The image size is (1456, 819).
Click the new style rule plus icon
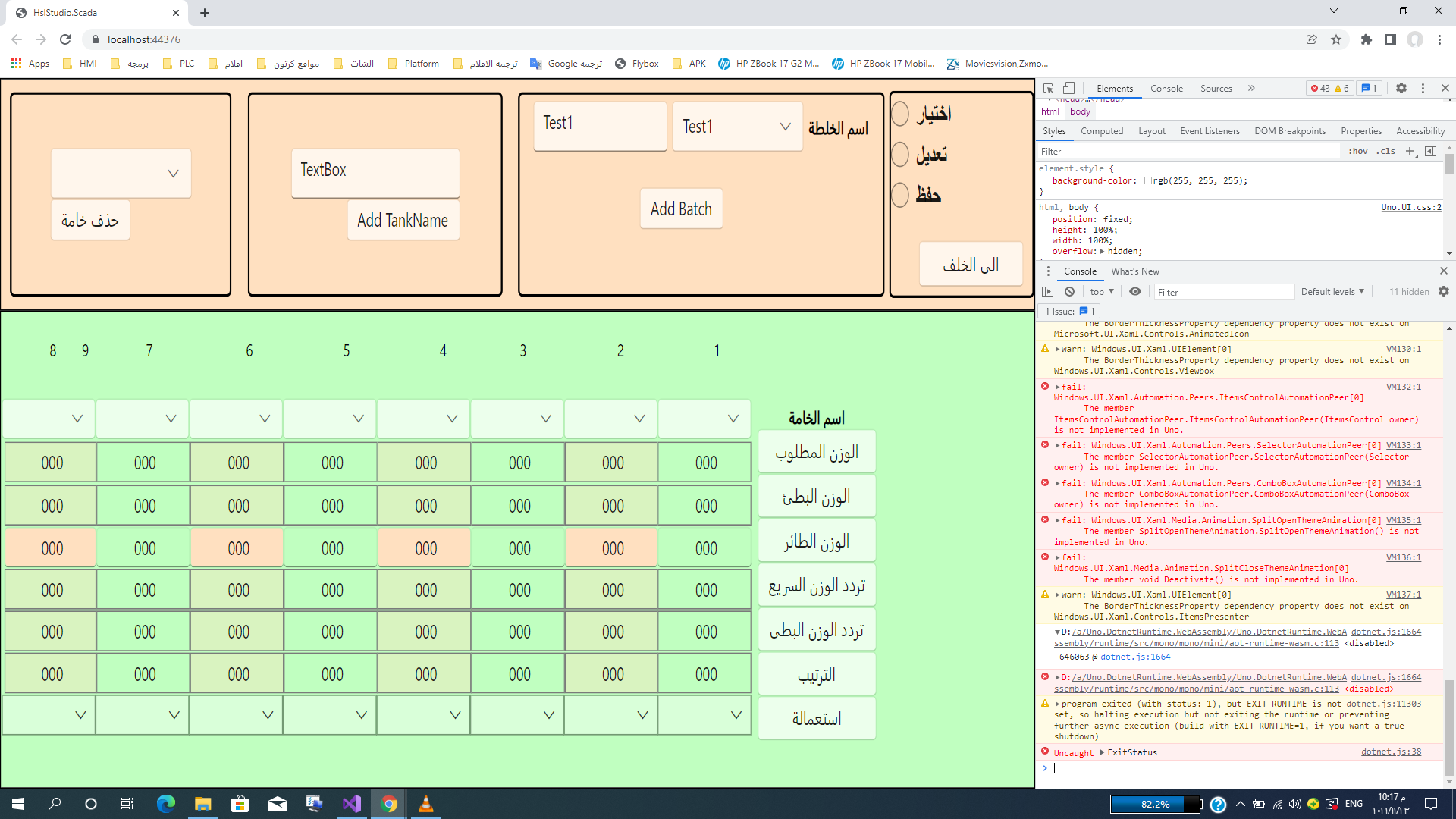1410,151
